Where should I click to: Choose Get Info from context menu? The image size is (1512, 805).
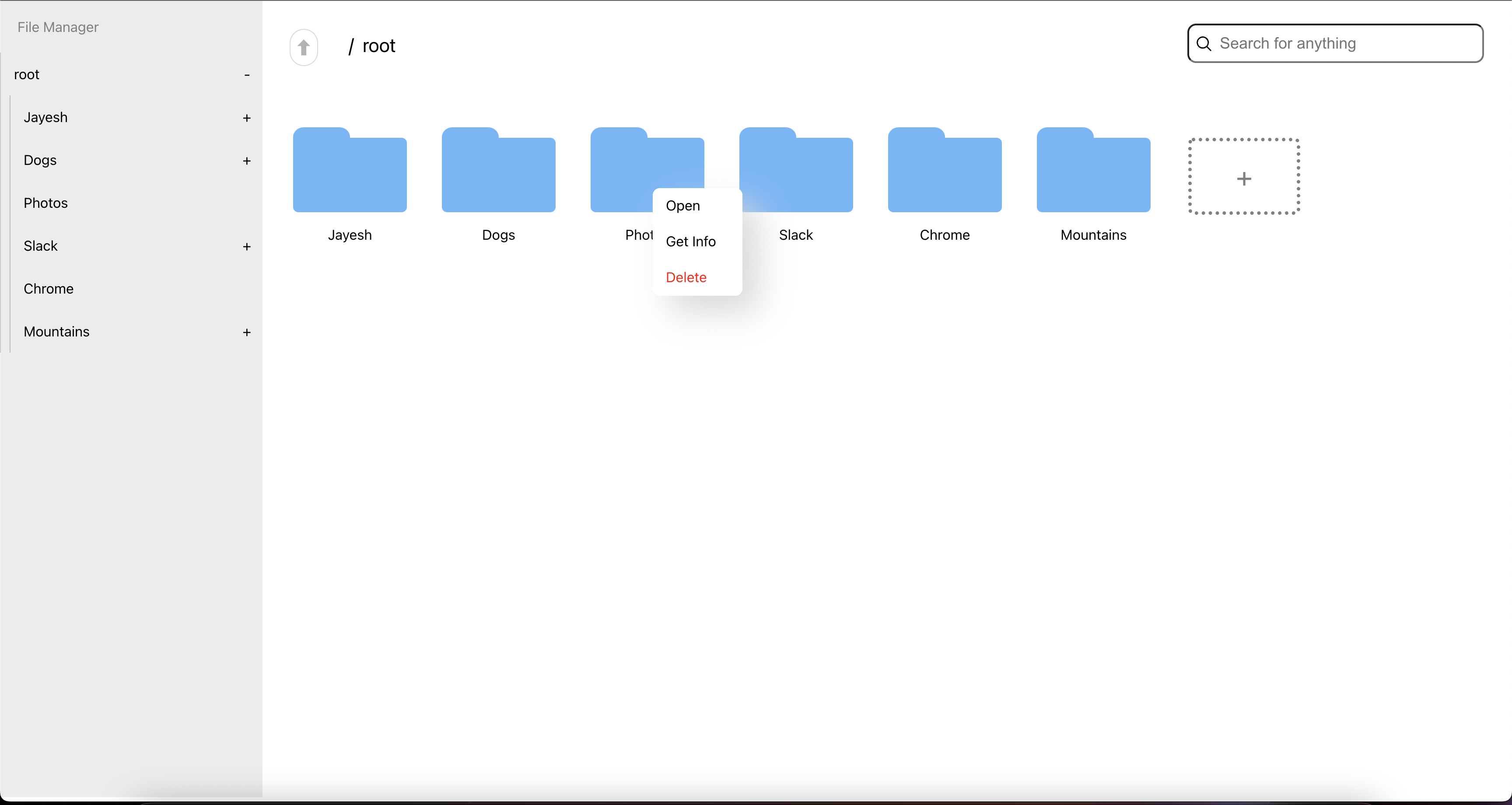[x=690, y=242]
